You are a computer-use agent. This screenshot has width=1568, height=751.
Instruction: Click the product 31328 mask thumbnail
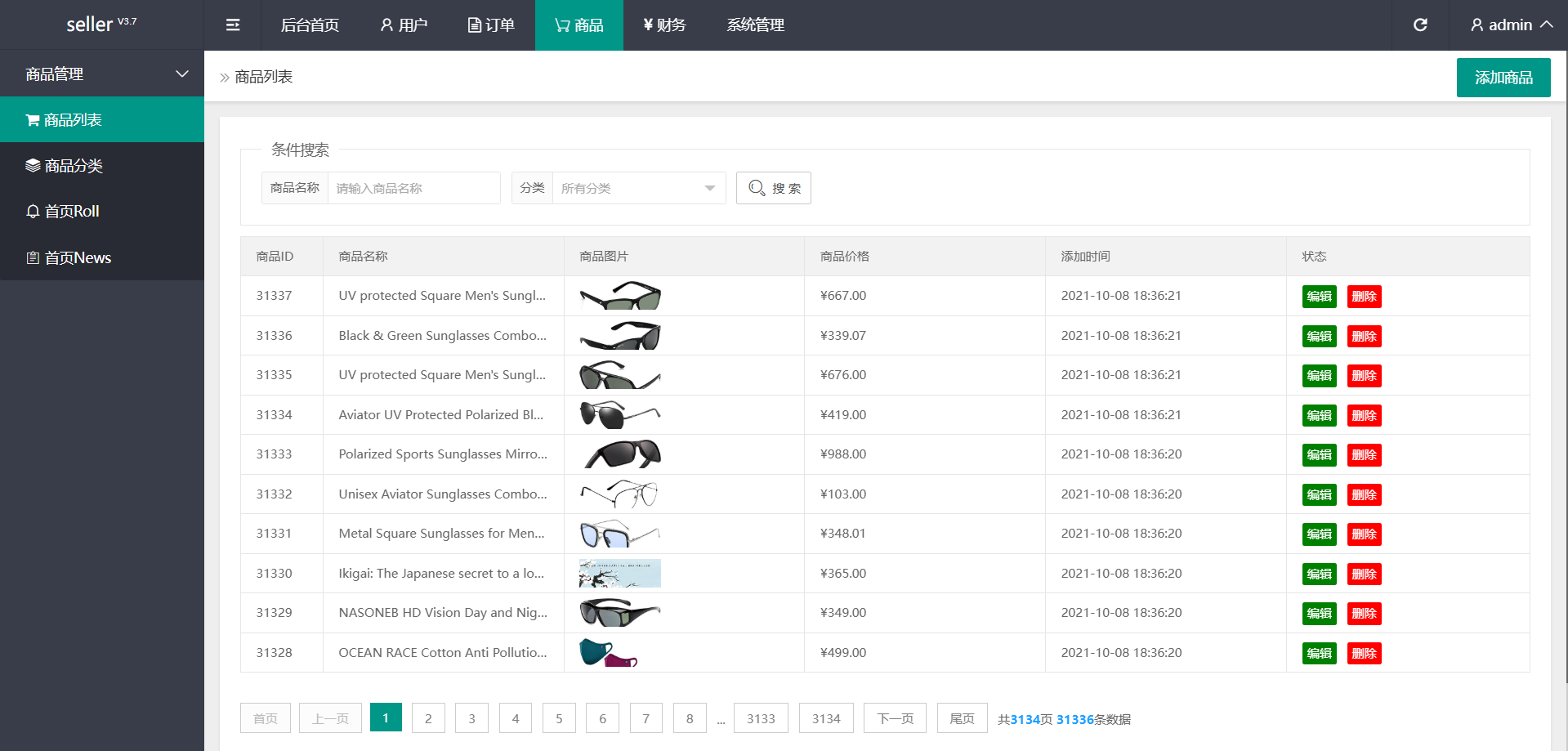point(609,653)
